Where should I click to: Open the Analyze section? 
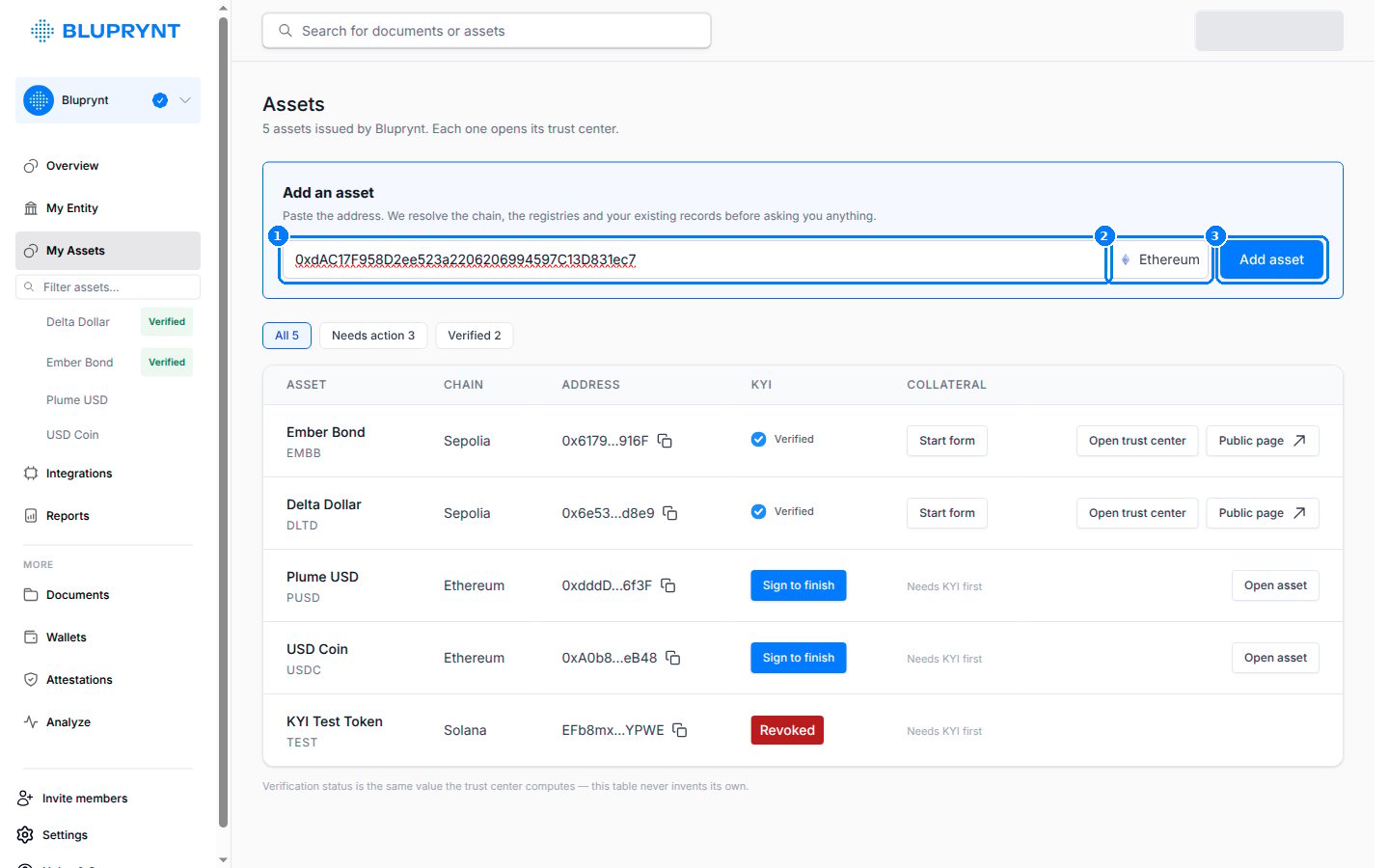pyautogui.click(x=108, y=722)
